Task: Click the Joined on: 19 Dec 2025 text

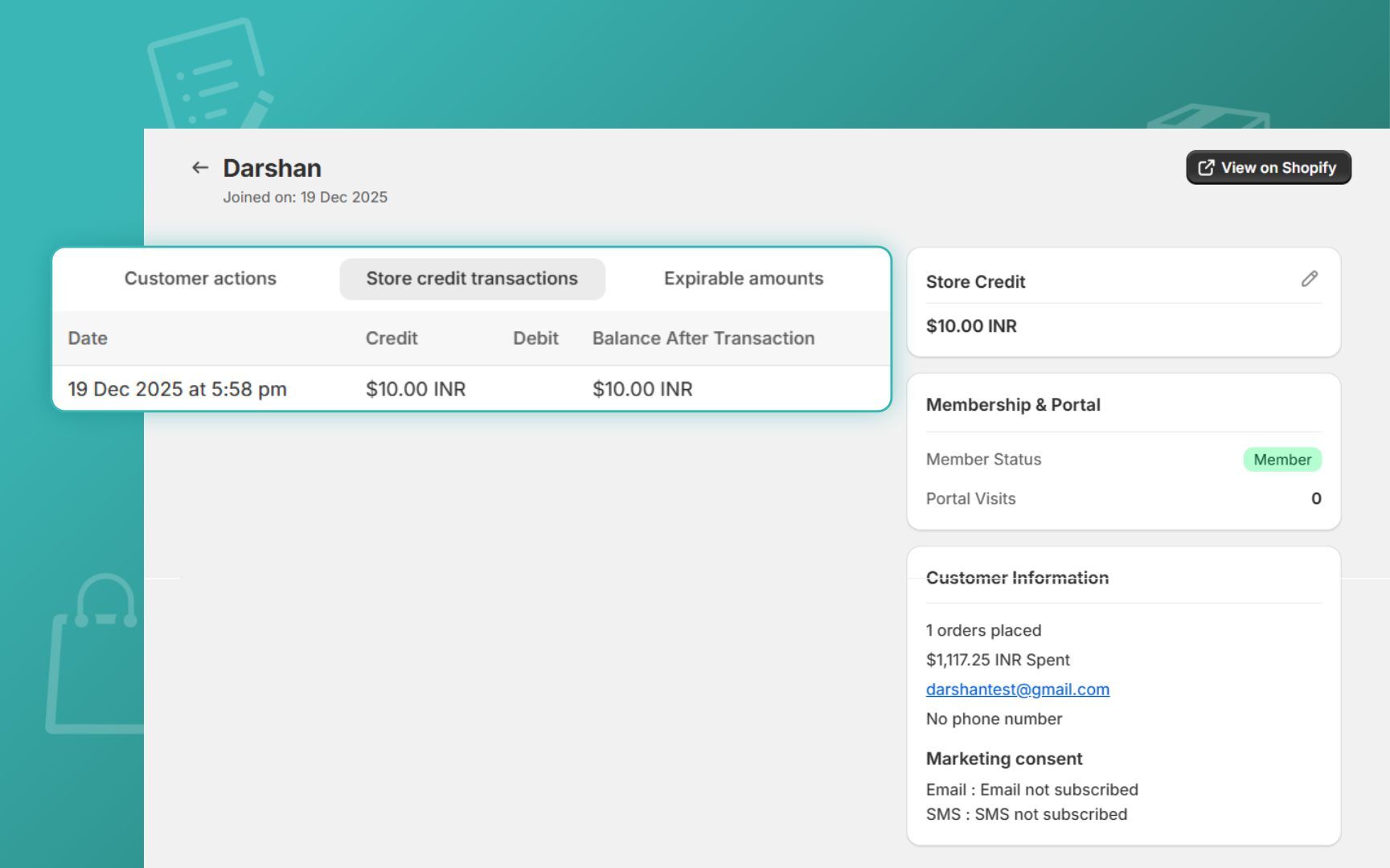Action: pos(305,197)
